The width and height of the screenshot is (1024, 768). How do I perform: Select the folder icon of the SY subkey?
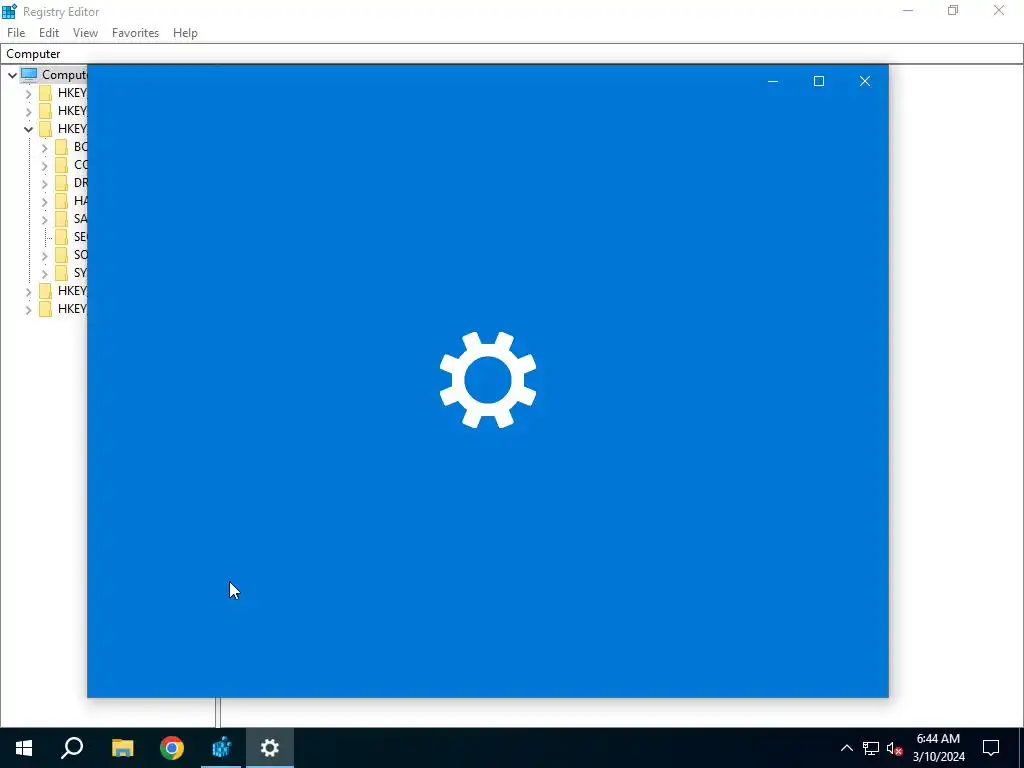pos(61,273)
